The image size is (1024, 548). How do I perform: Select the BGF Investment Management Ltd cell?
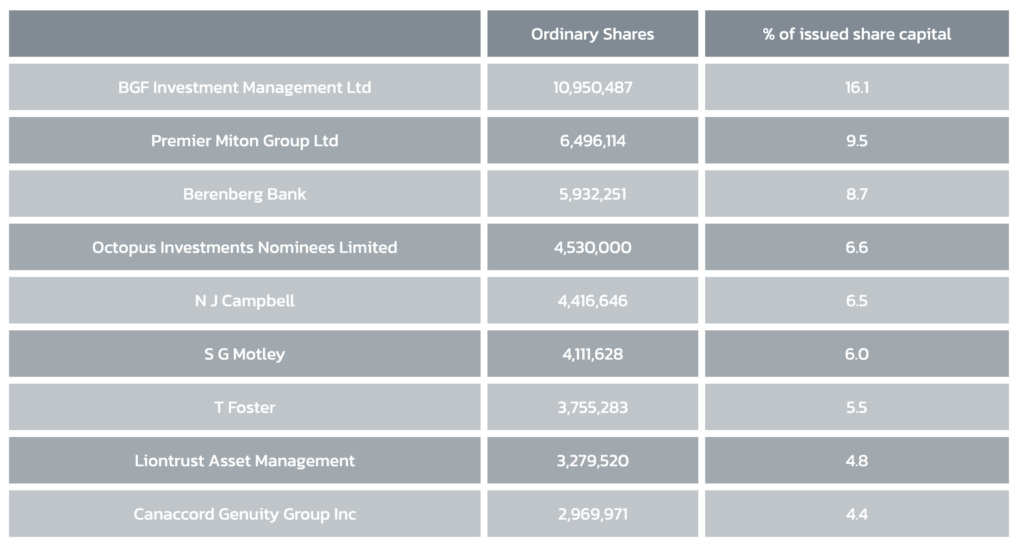pos(244,87)
